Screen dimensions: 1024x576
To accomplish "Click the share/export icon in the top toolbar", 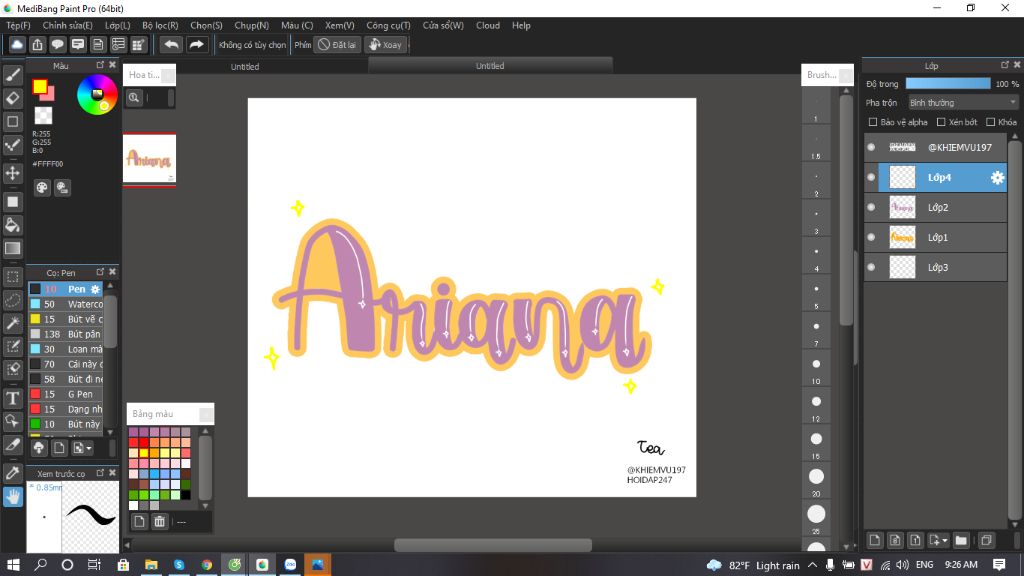I will (x=37, y=44).
